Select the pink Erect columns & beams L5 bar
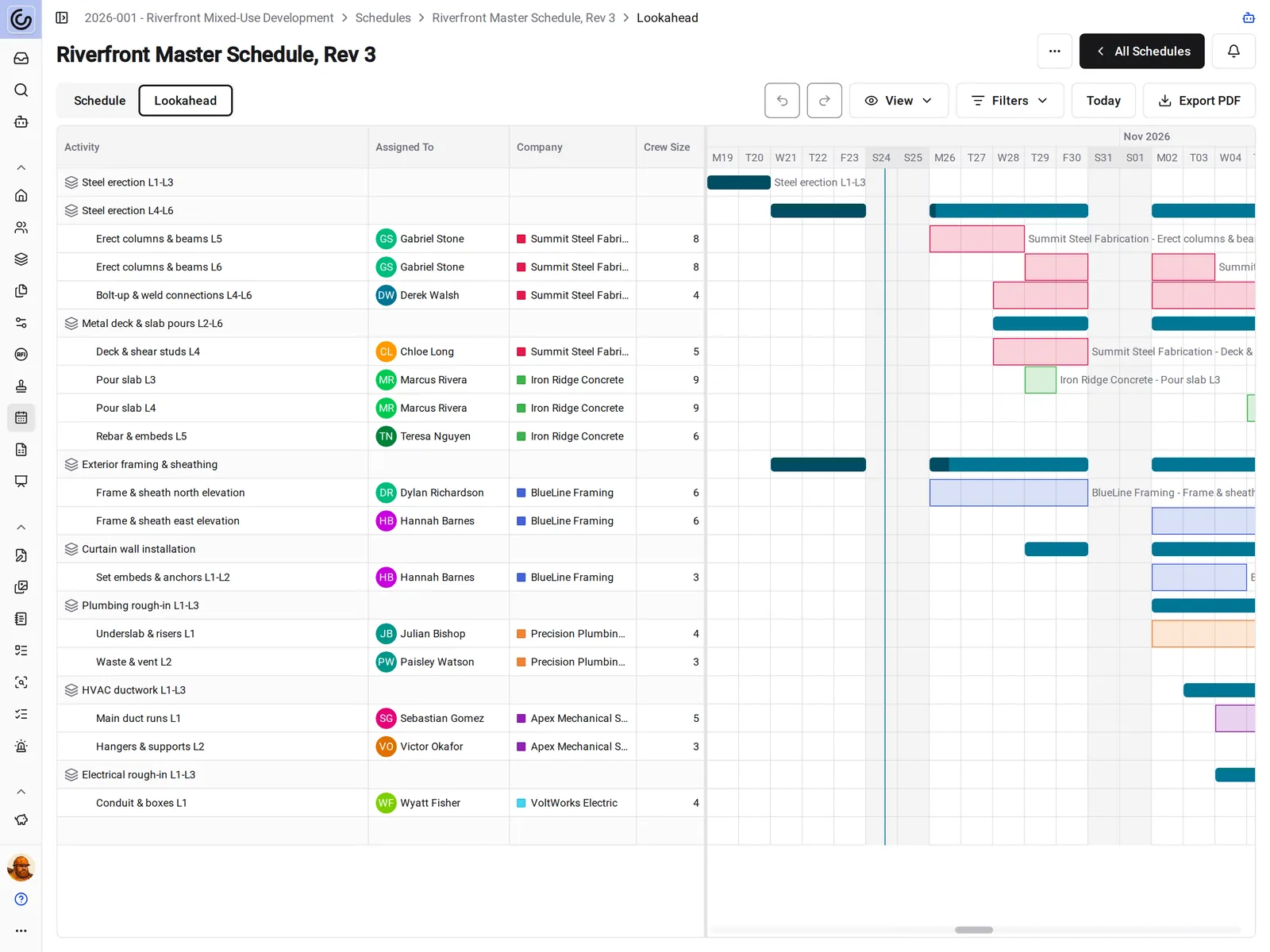 click(977, 239)
